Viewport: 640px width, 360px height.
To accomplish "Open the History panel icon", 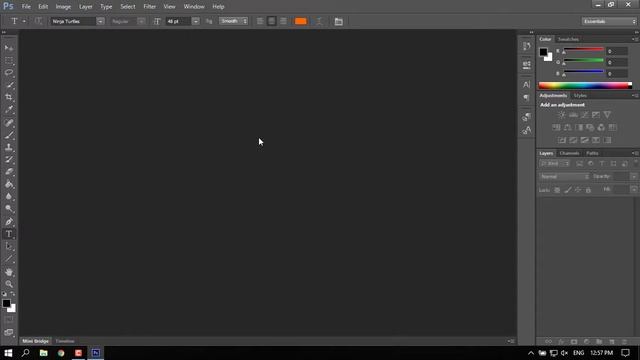I will [527, 46].
